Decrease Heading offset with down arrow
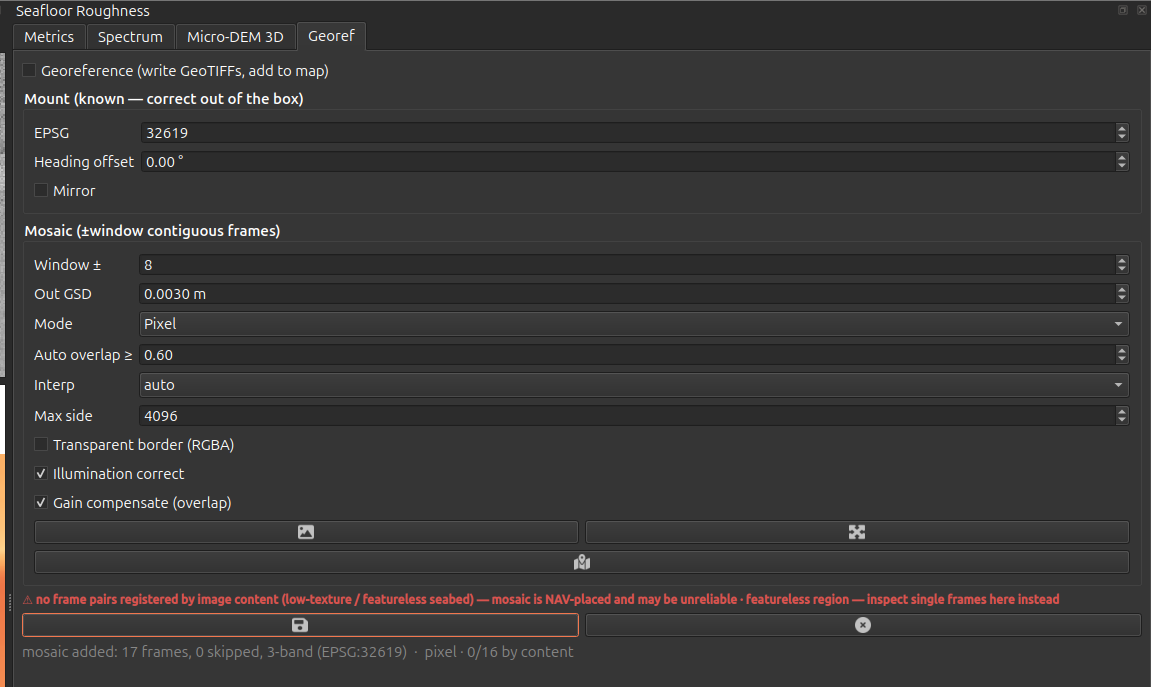 click(1122, 167)
